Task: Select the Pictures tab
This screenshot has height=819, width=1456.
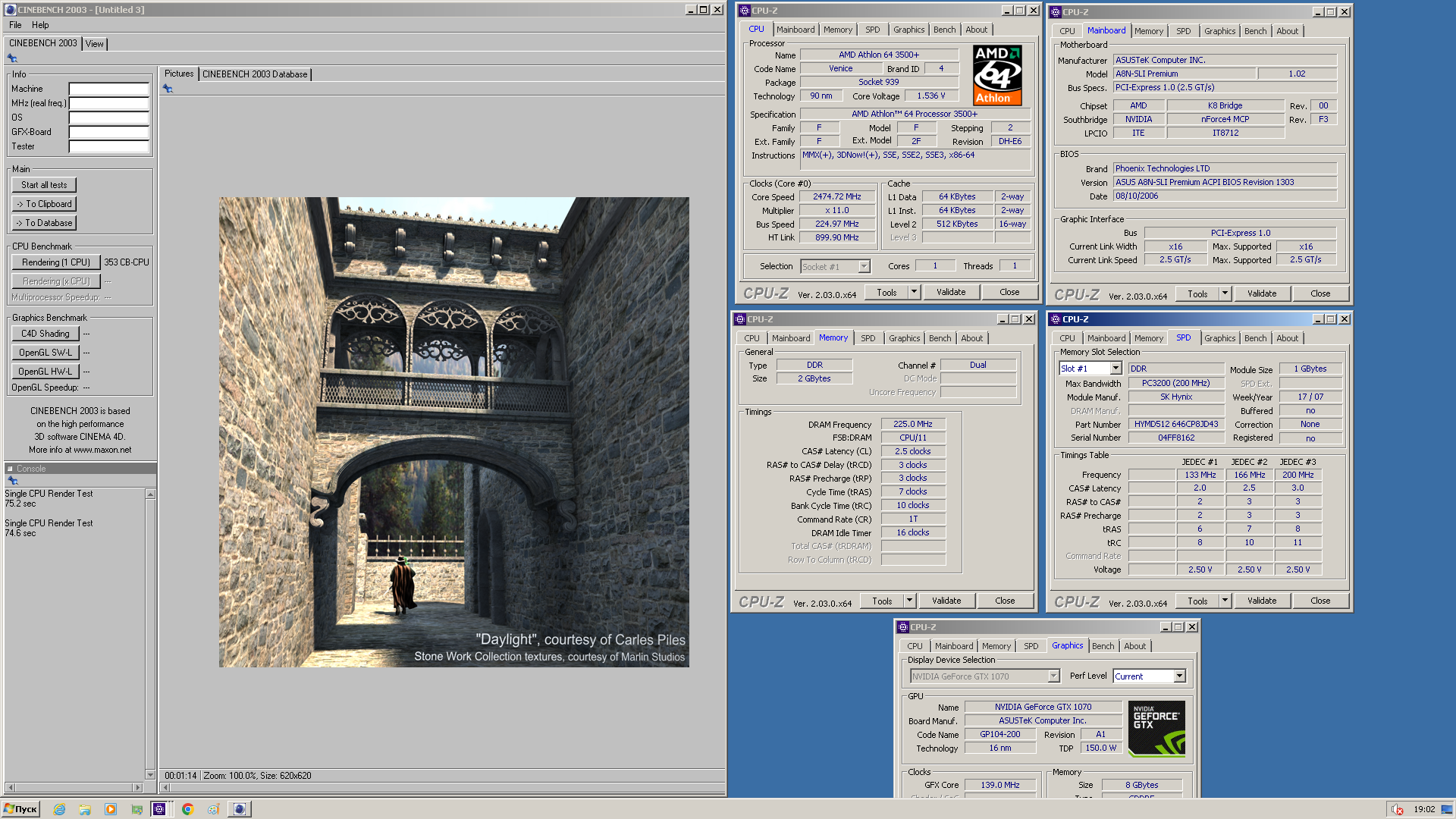Action: [x=179, y=74]
